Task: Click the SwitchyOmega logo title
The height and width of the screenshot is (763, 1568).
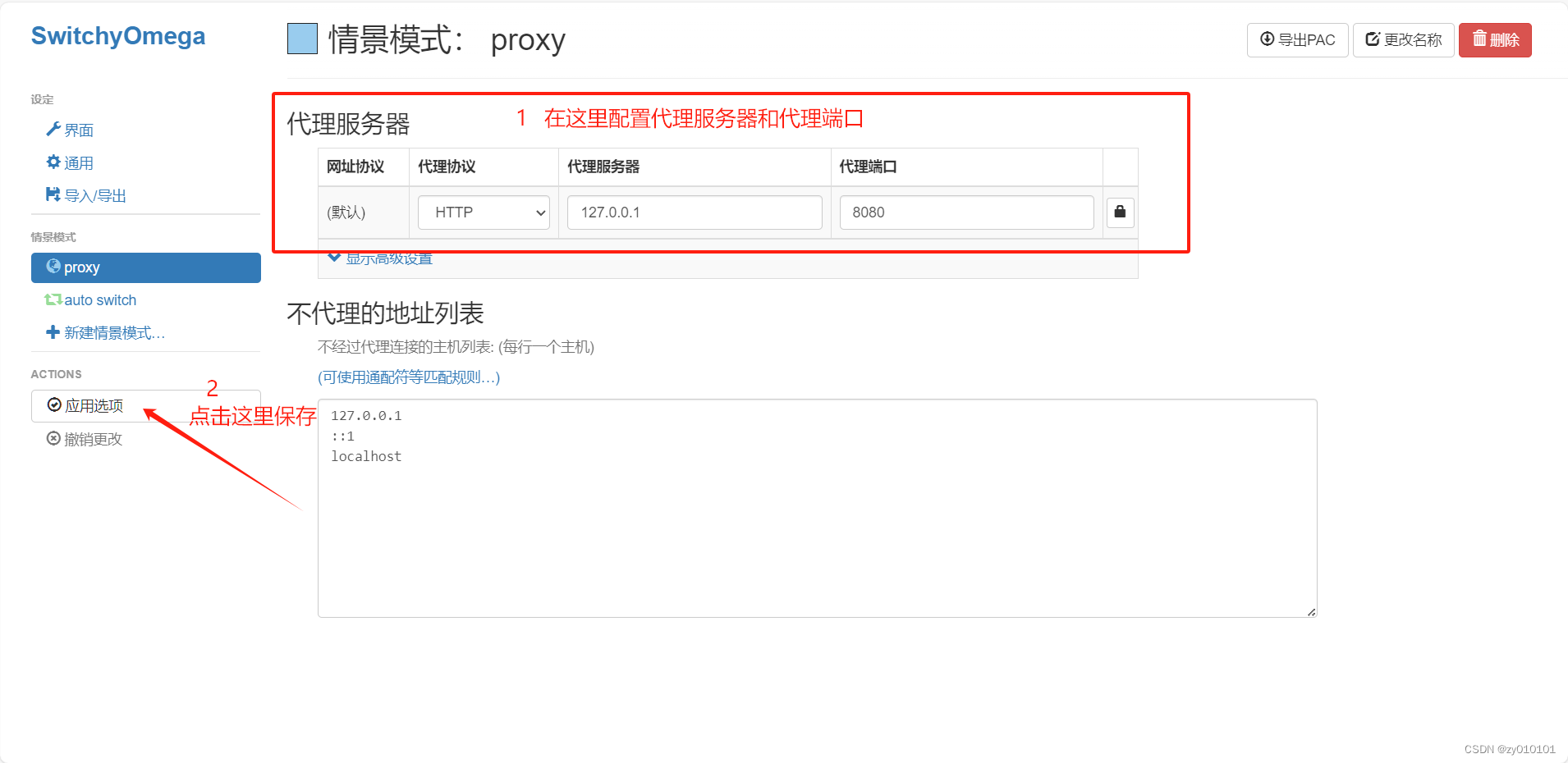Action: pos(118,36)
